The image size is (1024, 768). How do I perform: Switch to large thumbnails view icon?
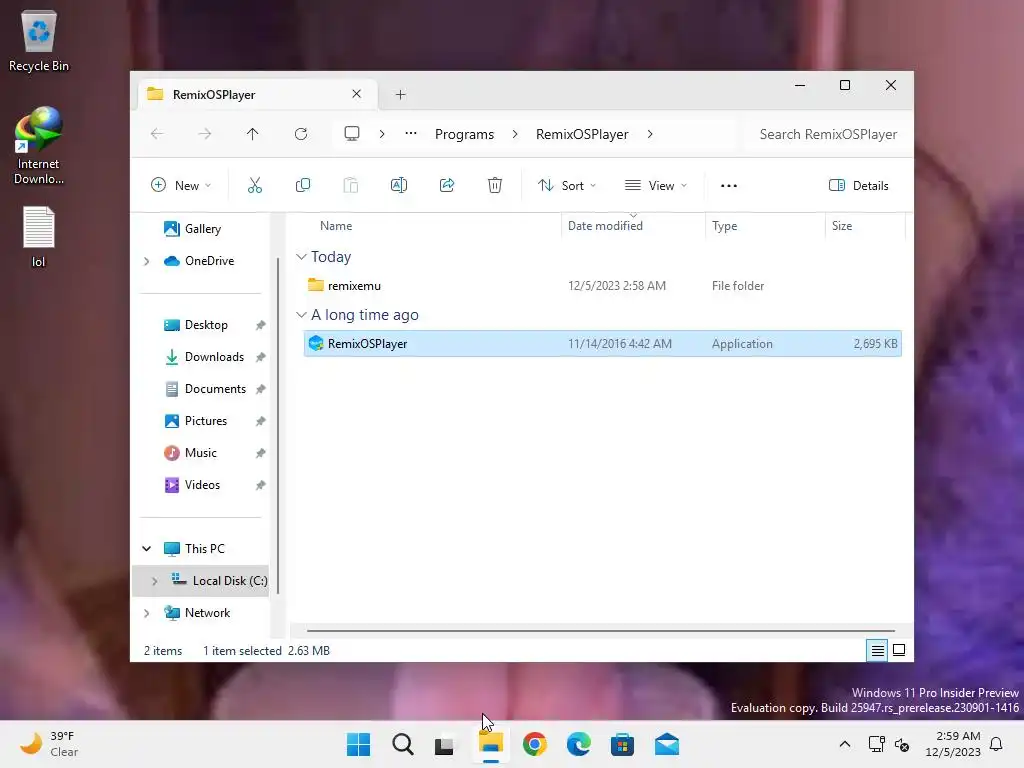click(x=899, y=650)
